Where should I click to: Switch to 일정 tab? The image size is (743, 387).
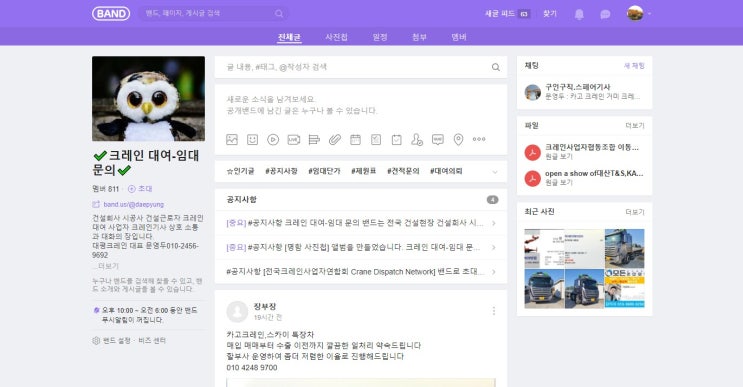tap(380, 37)
